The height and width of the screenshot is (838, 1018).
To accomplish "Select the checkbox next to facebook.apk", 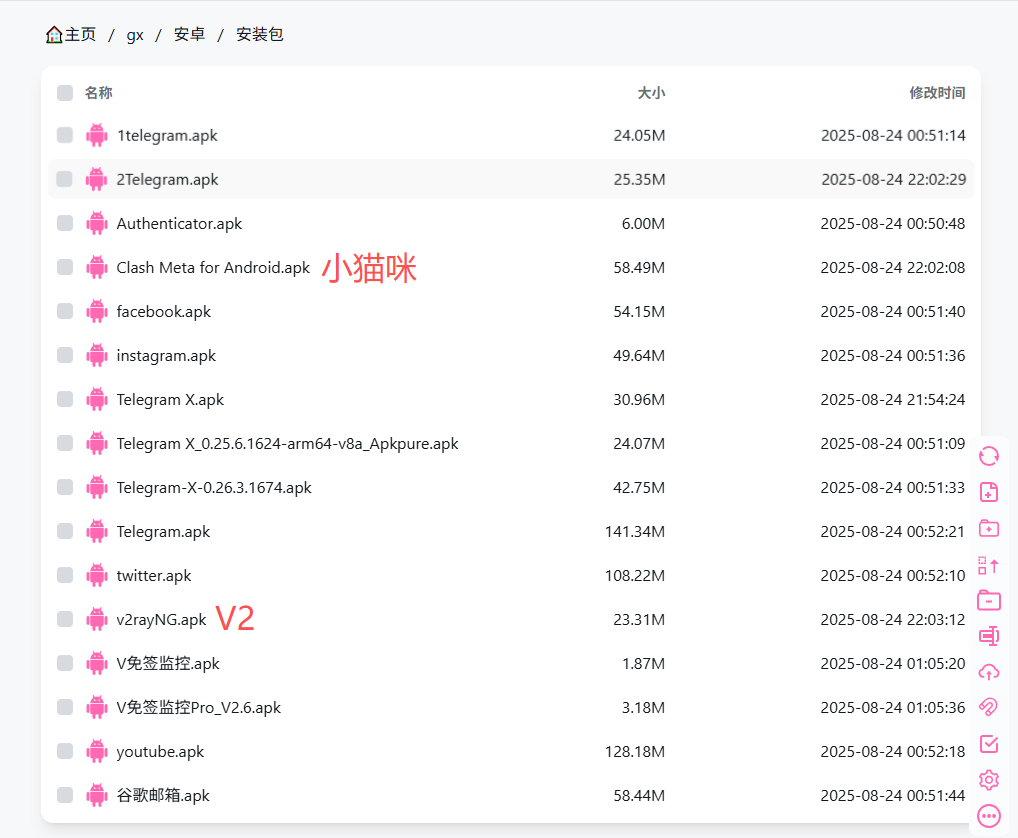I will pos(65,312).
